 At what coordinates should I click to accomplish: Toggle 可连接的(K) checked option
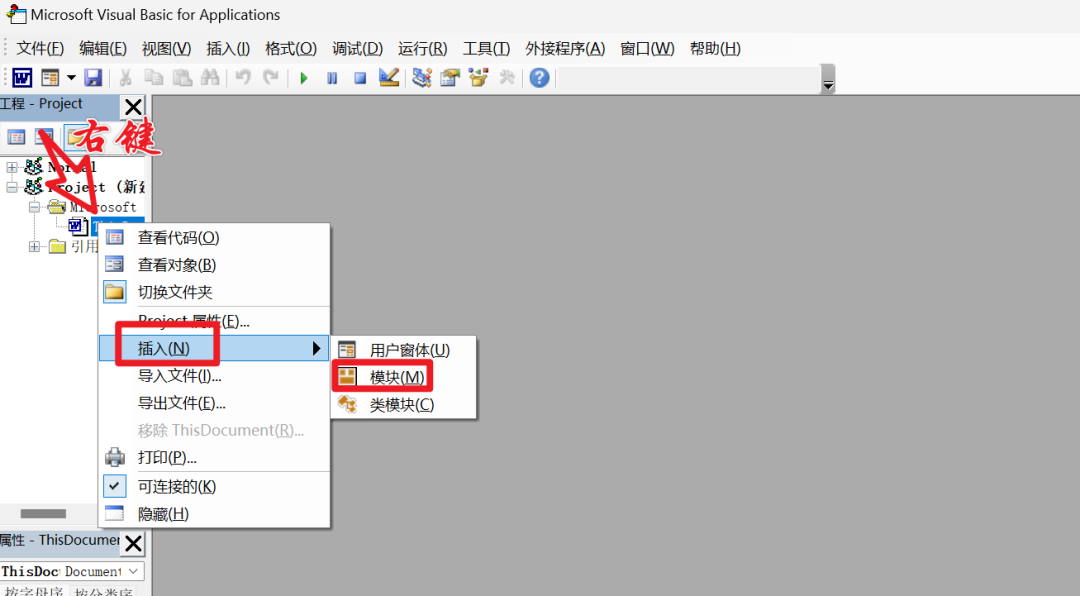coord(214,487)
